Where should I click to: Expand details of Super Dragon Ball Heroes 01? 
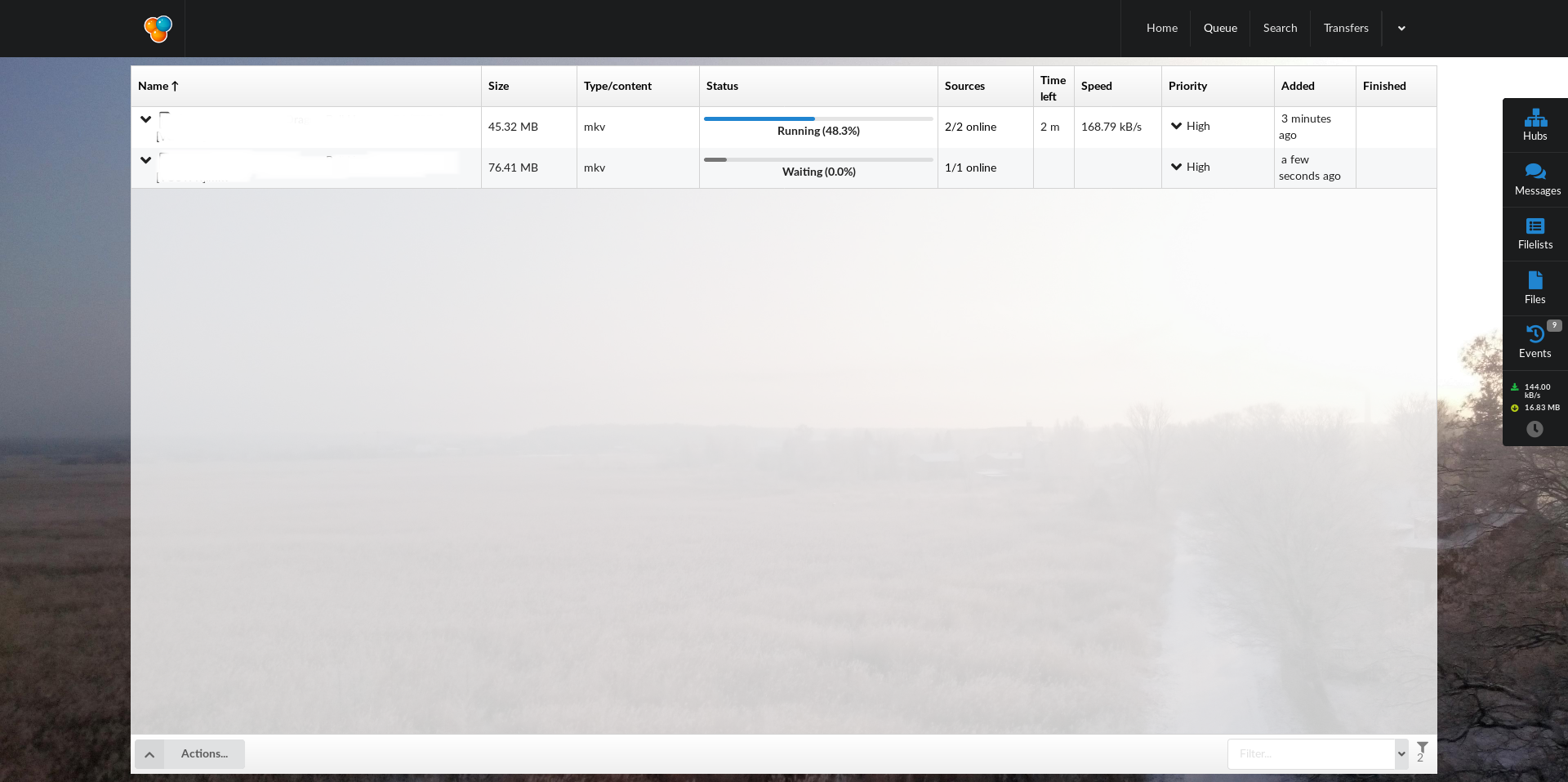point(145,119)
